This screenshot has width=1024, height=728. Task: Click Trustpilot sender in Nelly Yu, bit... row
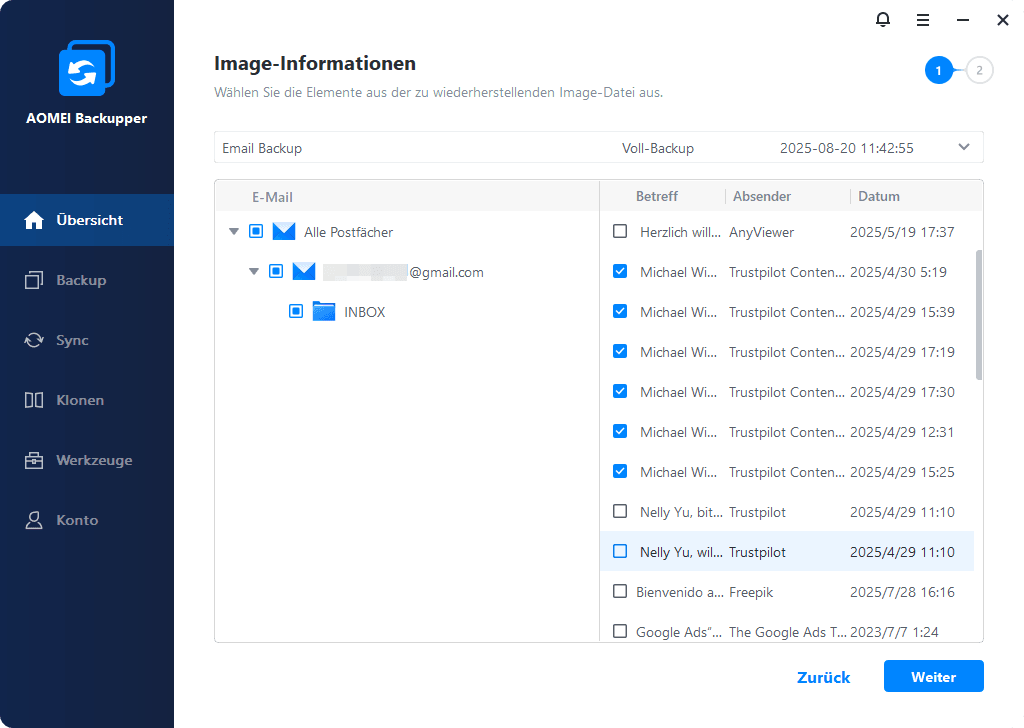point(757,513)
